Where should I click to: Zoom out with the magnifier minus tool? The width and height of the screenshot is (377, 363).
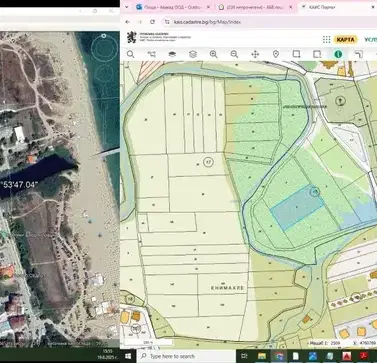coord(234,54)
